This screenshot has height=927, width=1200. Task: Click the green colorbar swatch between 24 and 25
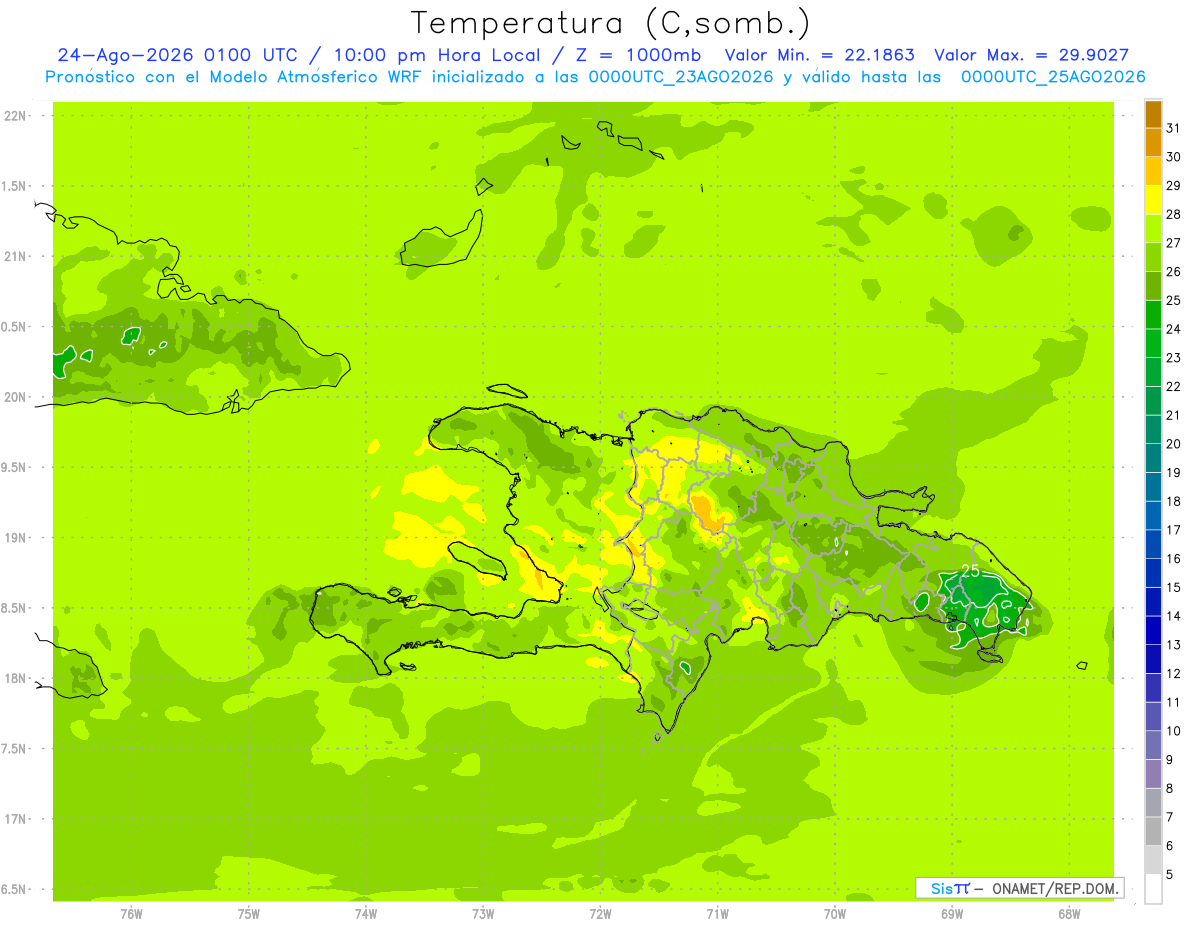pyautogui.click(x=1153, y=315)
